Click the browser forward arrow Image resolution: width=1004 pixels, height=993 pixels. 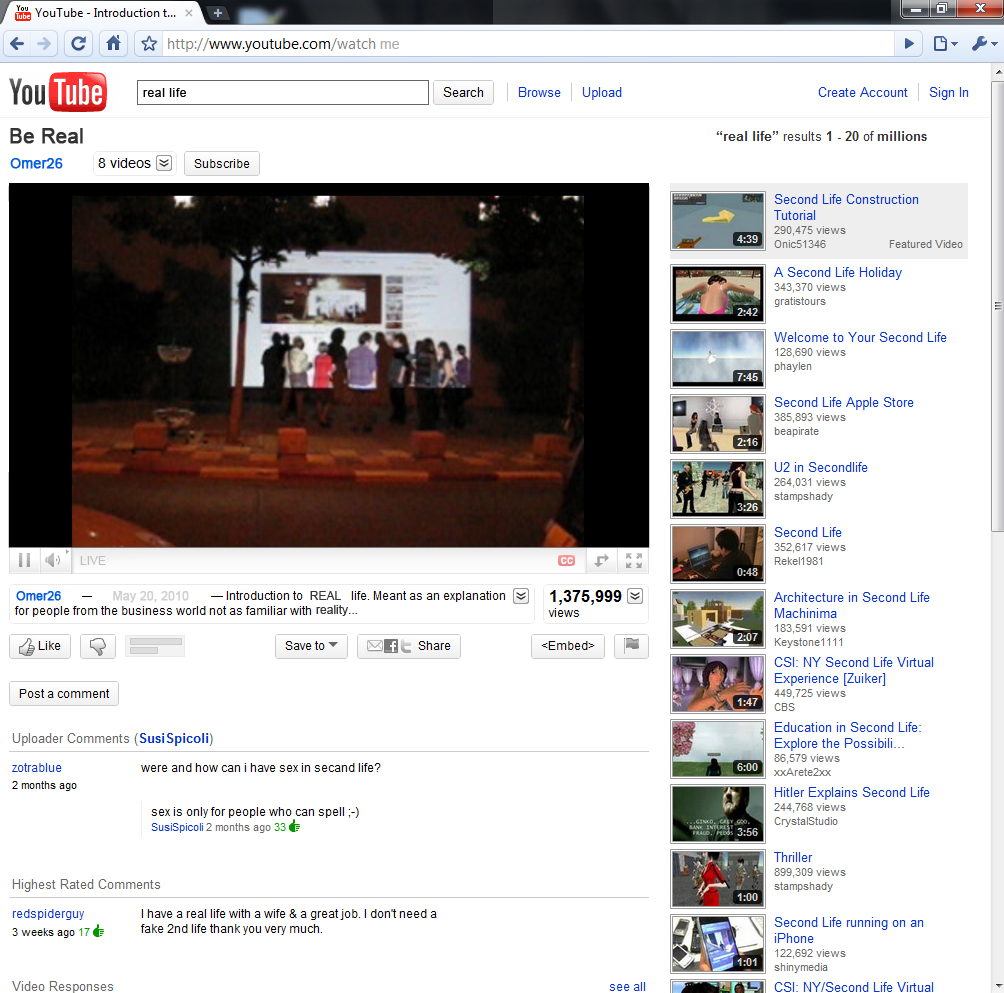44,44
